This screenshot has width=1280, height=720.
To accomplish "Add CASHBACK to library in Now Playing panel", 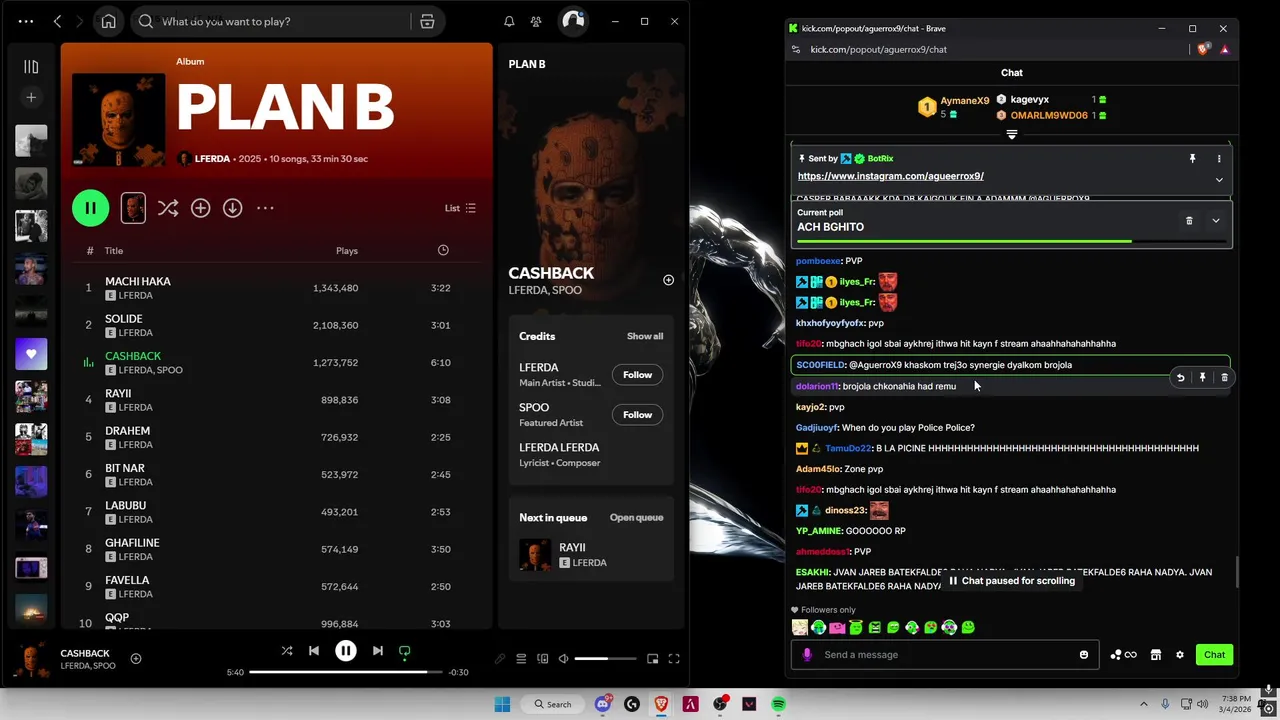I will (668, 280).
